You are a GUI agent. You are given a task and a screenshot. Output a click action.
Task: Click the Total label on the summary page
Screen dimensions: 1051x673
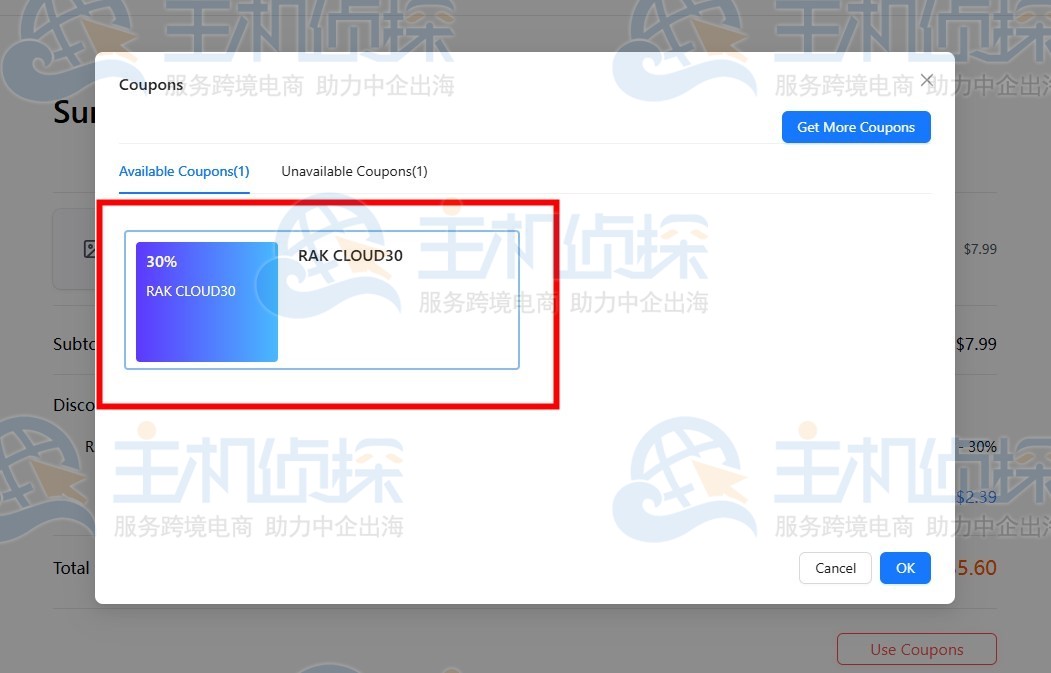tap(71, 567)
